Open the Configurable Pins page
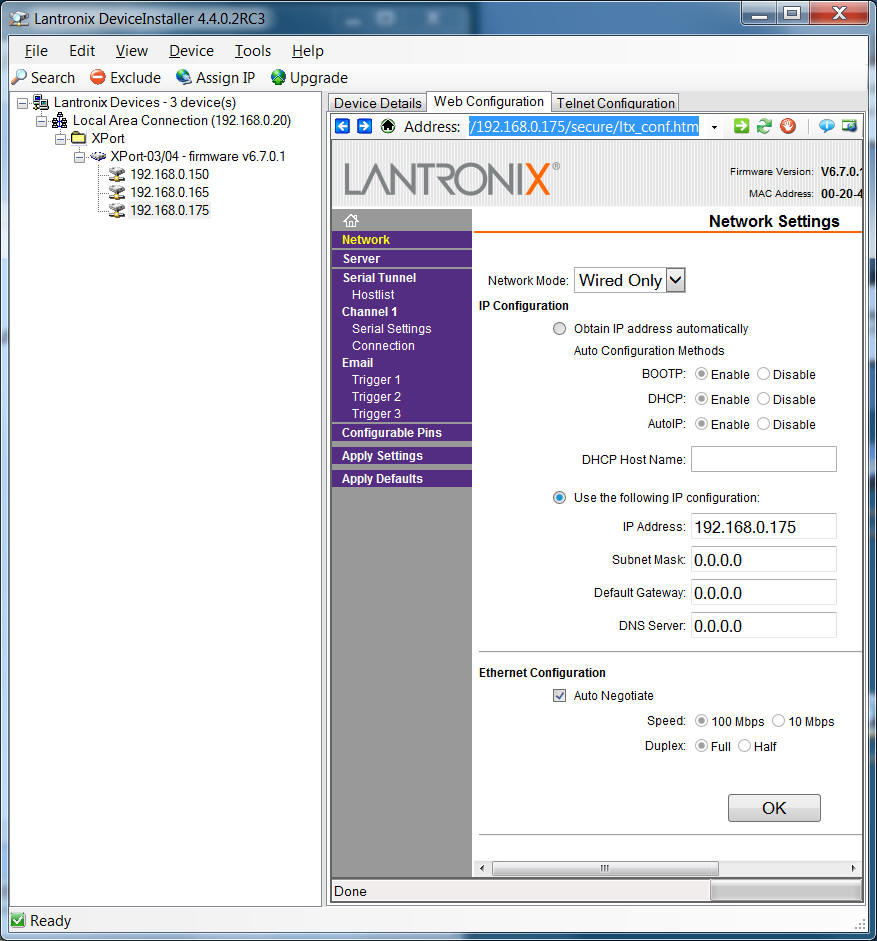 [x=391, y=433]
